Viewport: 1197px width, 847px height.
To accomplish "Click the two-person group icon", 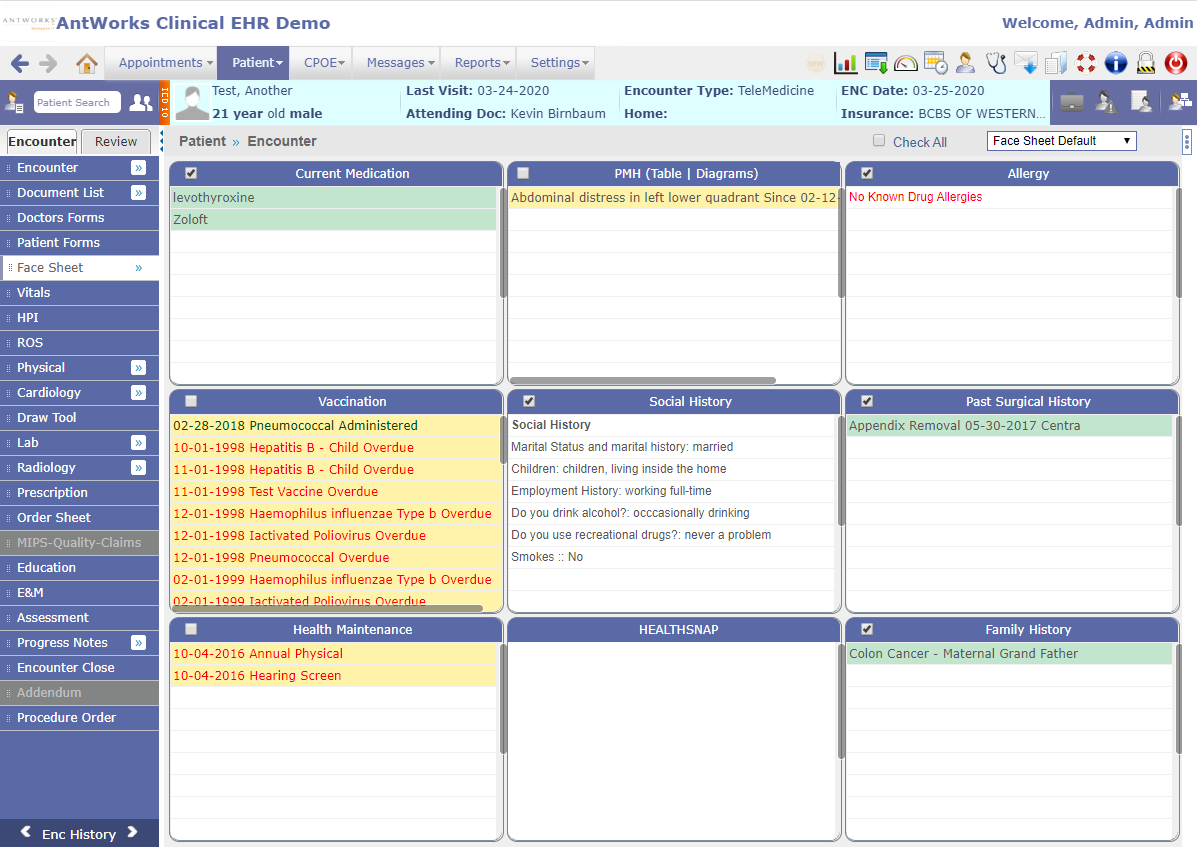I will point(140,102).
